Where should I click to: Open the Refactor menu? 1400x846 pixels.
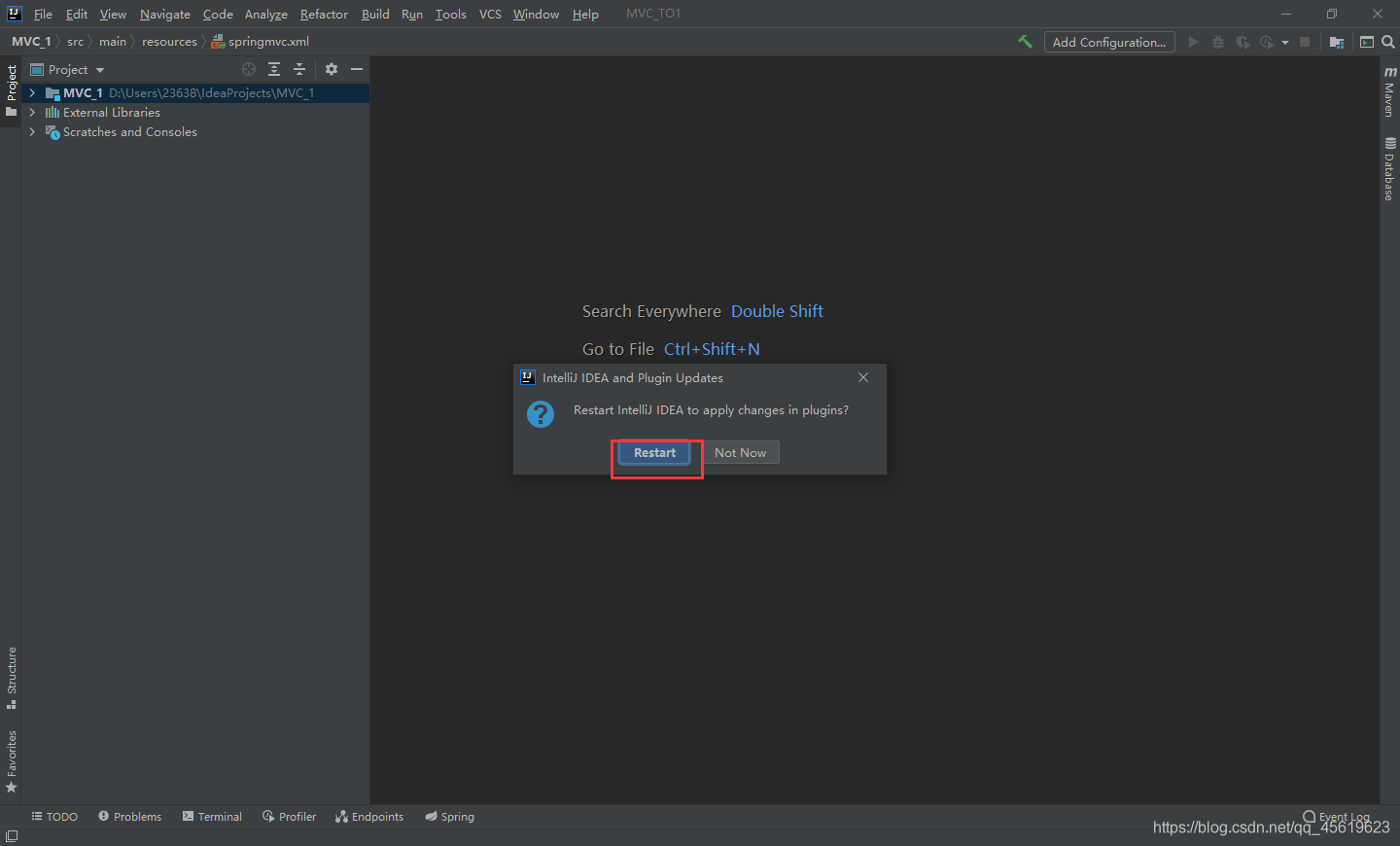click(x=324, y=14)
